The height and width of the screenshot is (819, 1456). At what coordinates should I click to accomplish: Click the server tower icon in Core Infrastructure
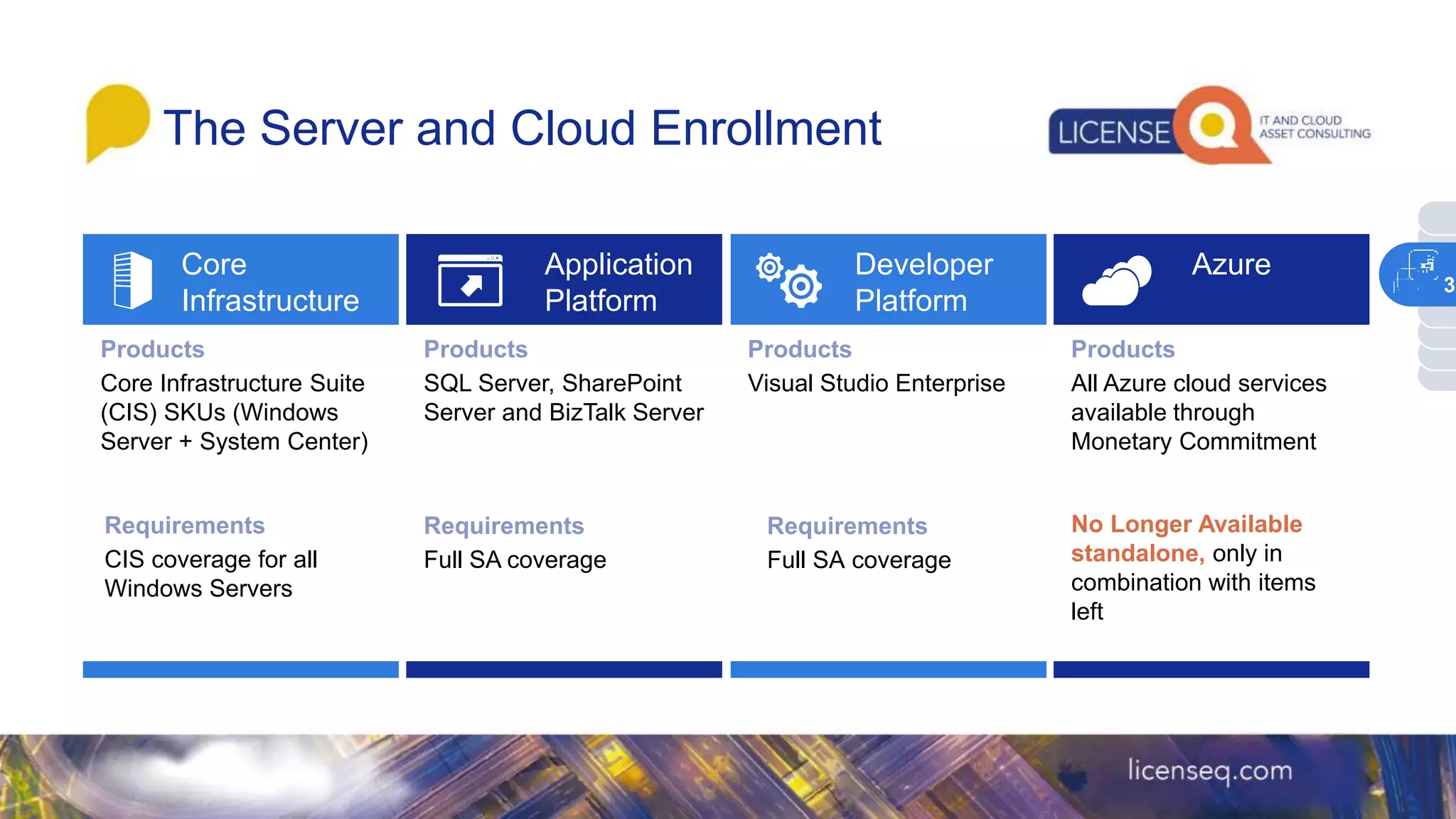(132, 280)
